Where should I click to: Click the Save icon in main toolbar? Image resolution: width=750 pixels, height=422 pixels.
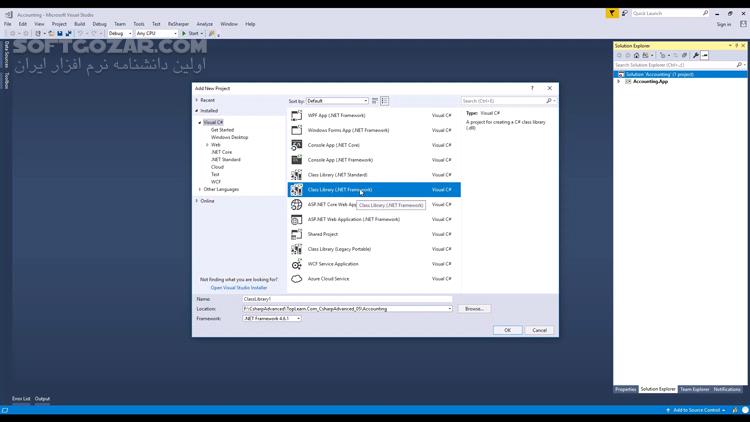click(x=60, y=33)
